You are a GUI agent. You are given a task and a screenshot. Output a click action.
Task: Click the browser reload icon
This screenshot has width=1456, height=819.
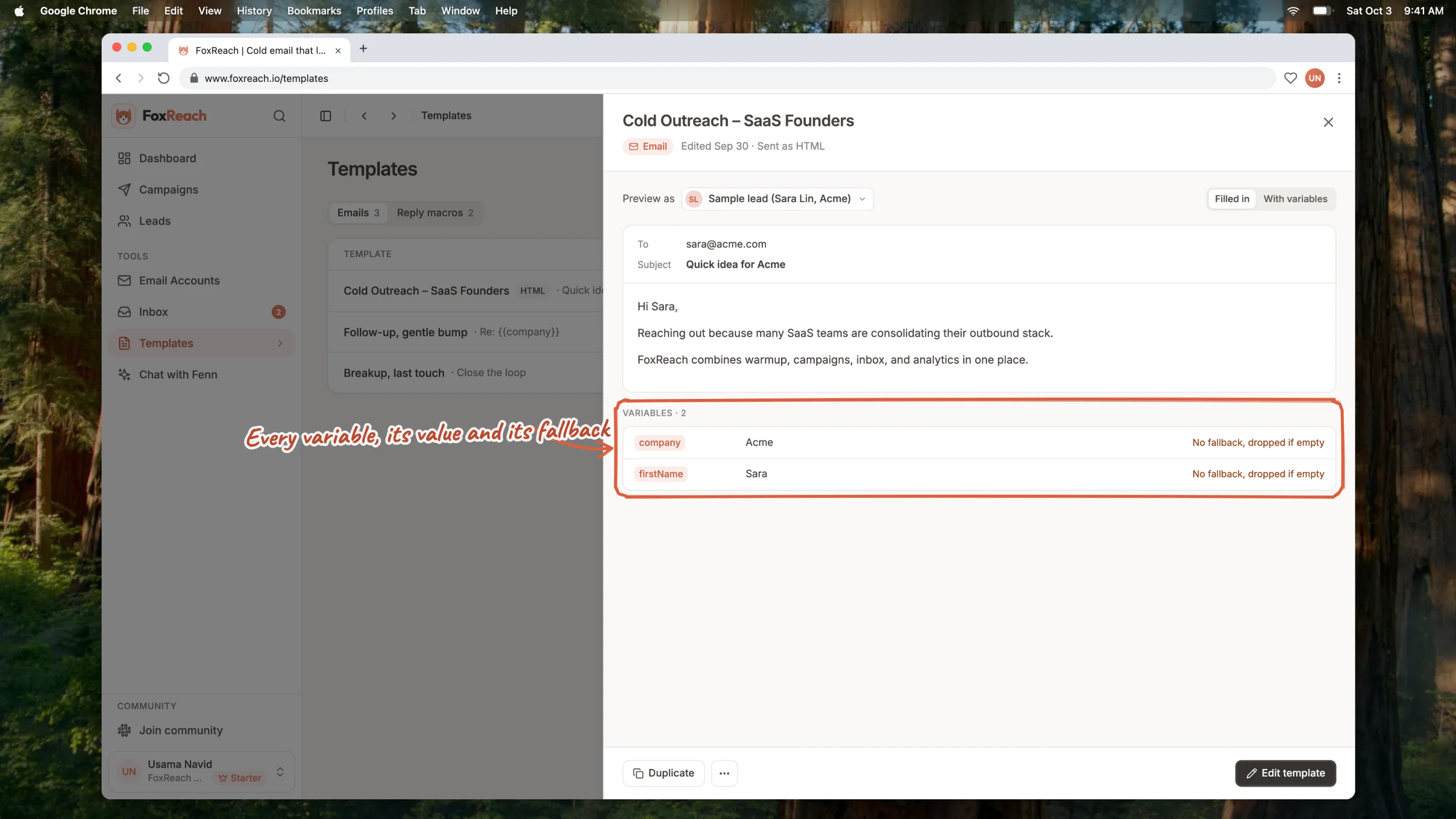coord(163,78)
